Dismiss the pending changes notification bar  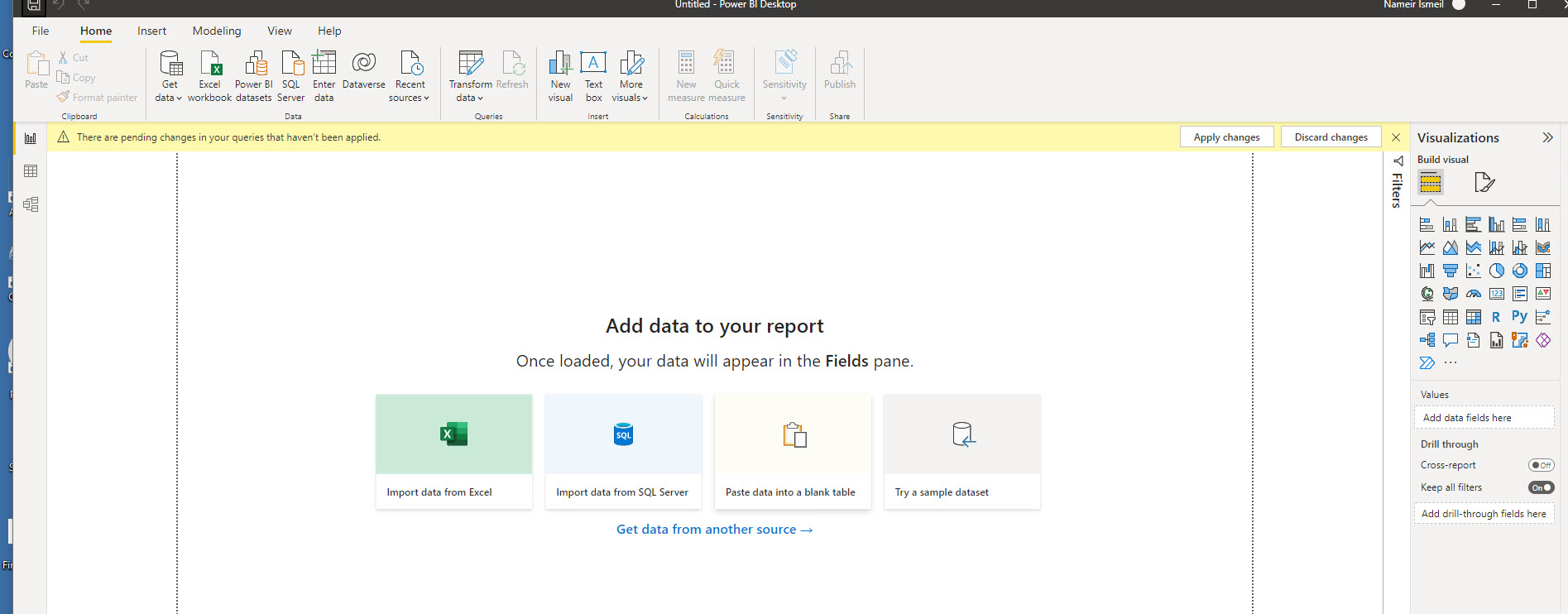tap(1396, 137)
